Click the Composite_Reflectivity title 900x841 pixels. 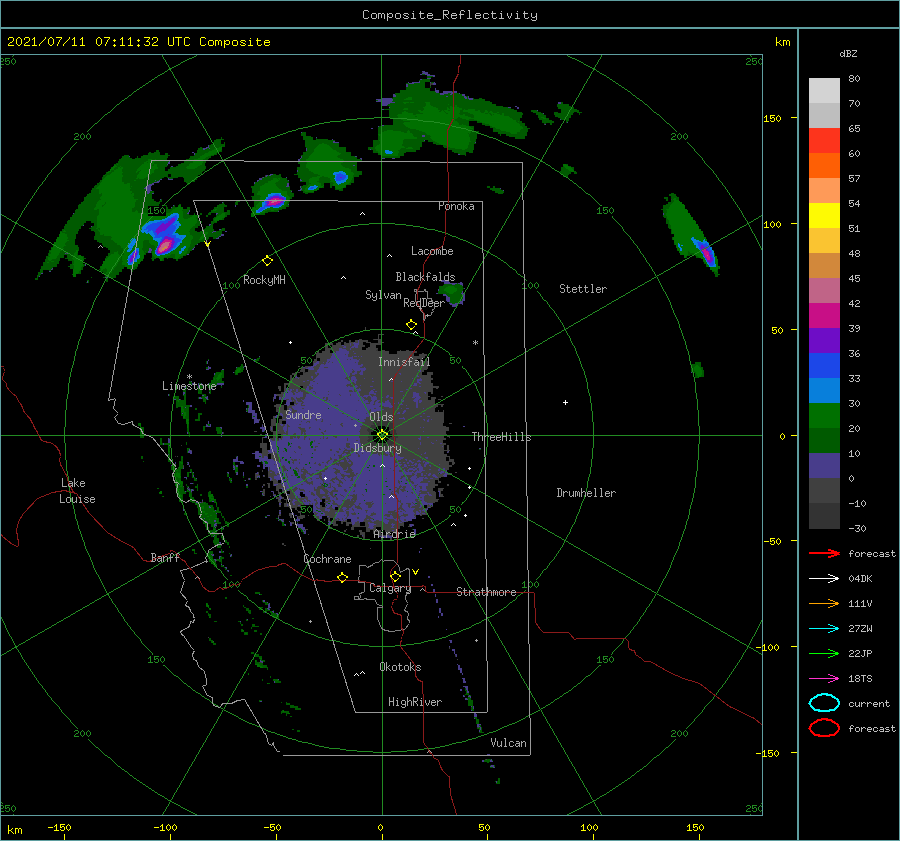(449, 15)
